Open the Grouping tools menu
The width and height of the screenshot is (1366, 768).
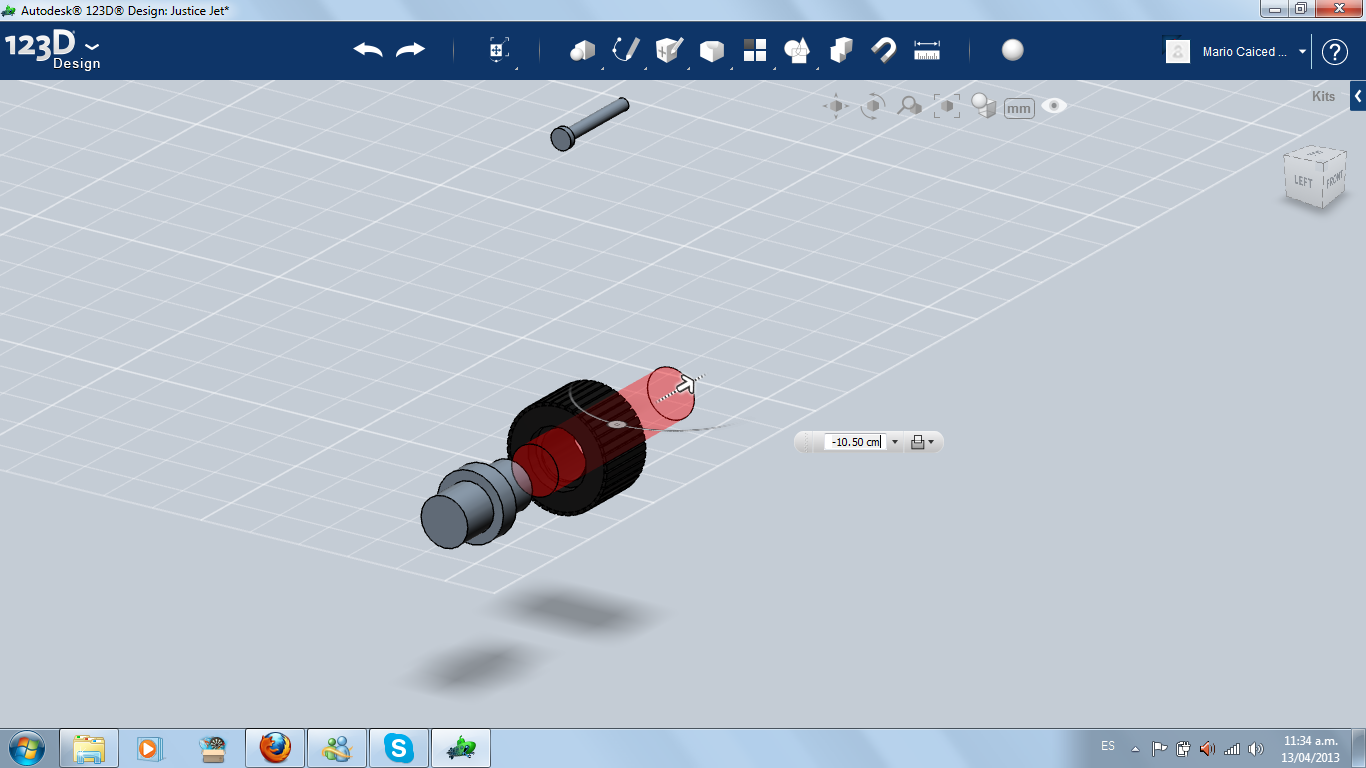click(x=797, y=50)
